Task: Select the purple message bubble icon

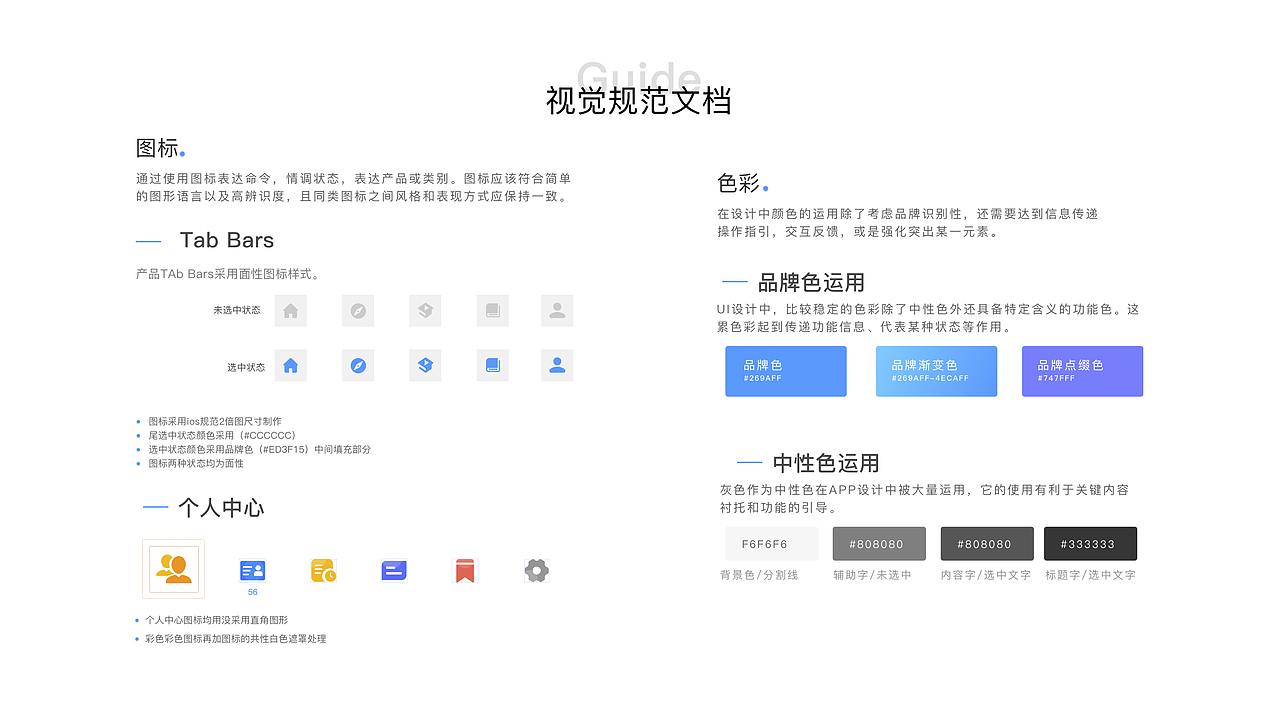Action: point(393,568)
